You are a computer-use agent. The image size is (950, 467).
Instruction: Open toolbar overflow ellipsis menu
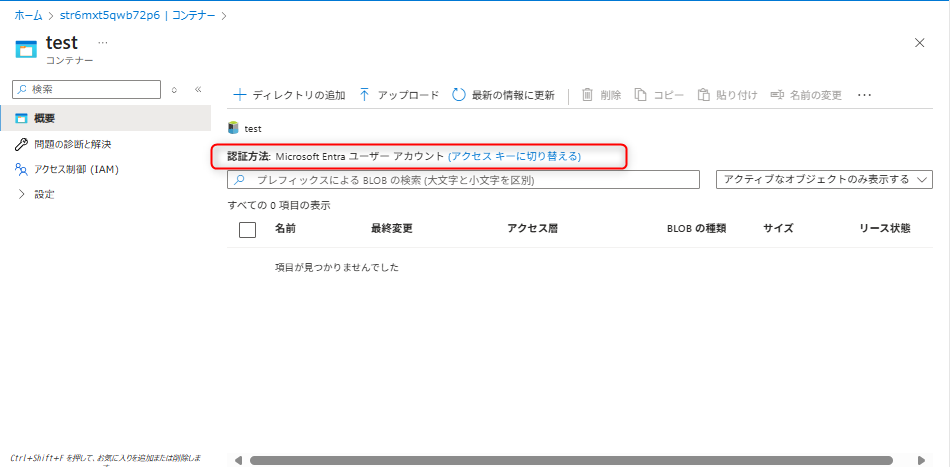tap(865, 95)
